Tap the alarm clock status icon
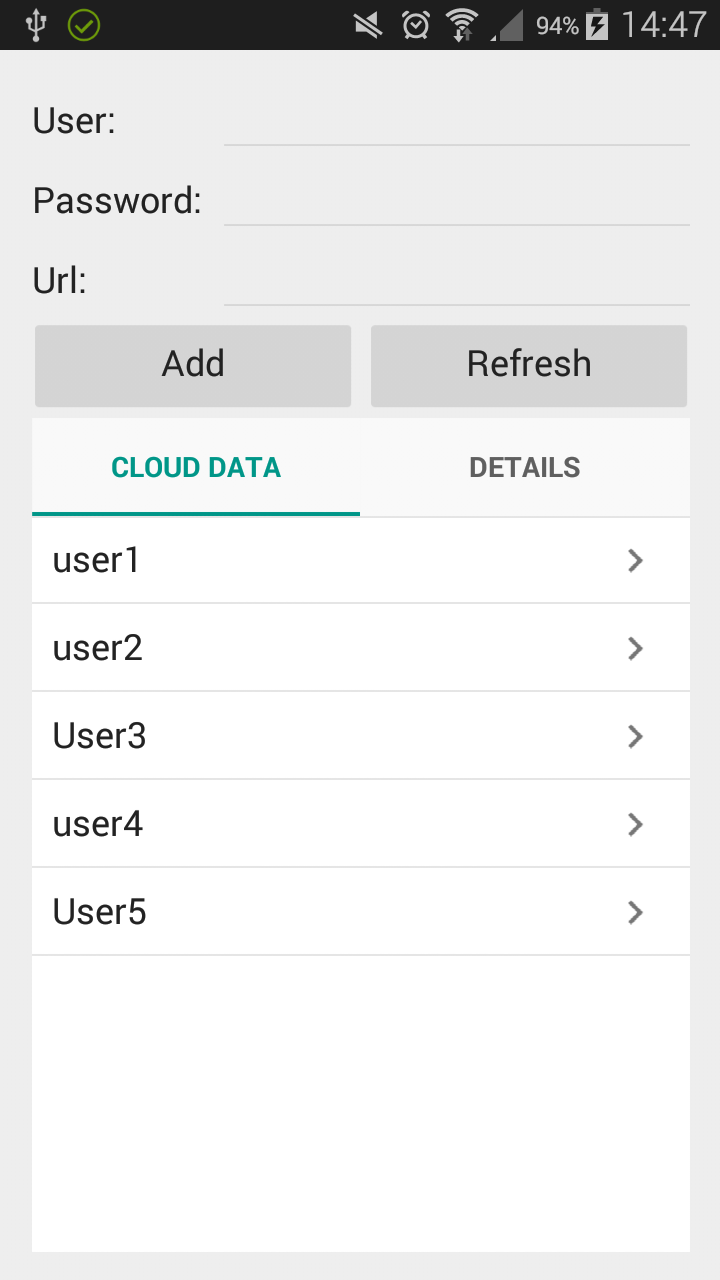The width and height of the screenshot is (720, 1280). click(416, 25)
